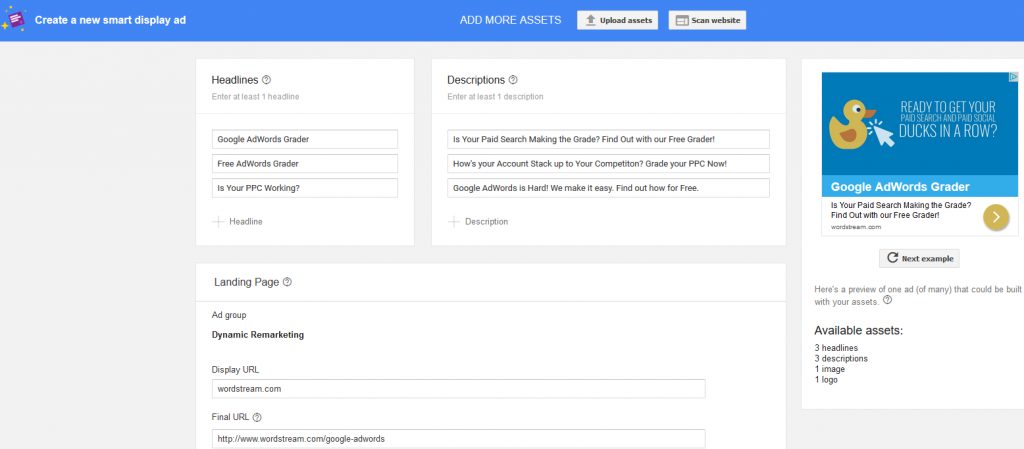Click 'wordstream.com' text in ad preview

point(856,227)
